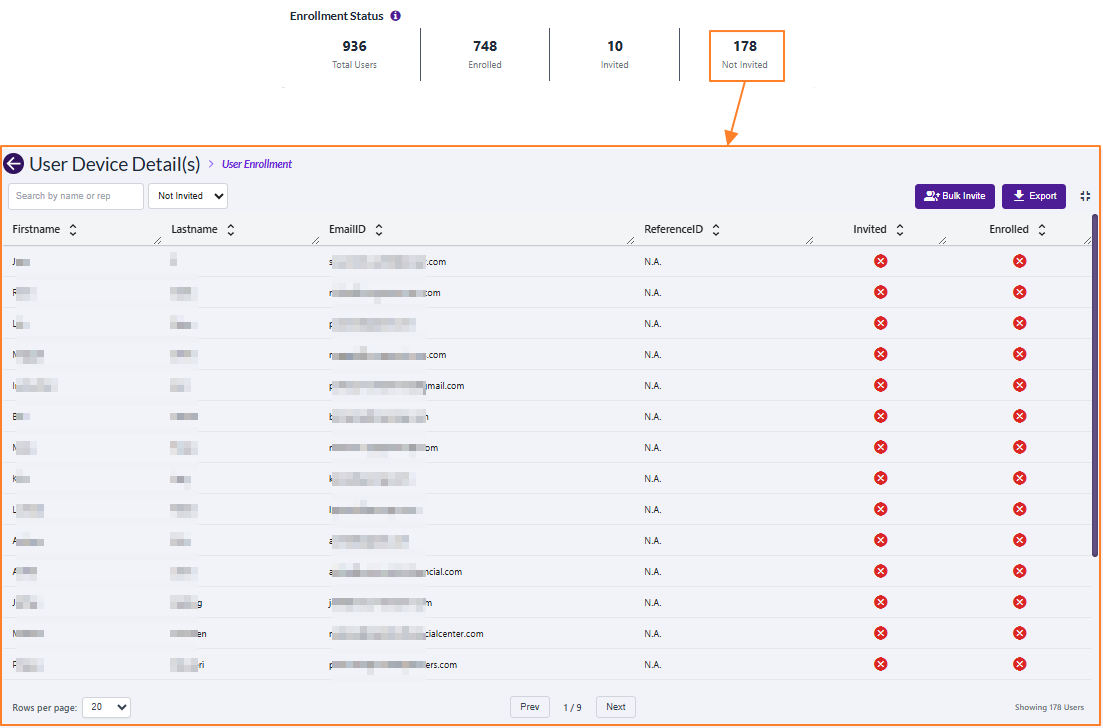Click the collapse view icon beside Export
The width and height of the screenshot is (1103, 728).
[x=1085, y=196]
